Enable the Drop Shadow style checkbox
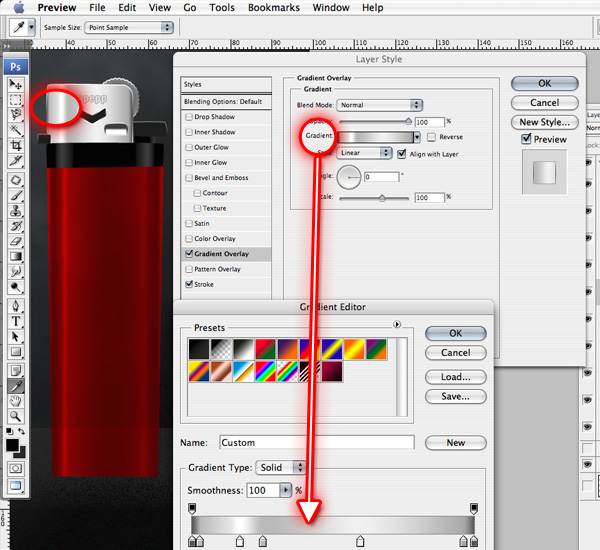Image resolution: width=600 pixels, height=550 pixels. pos(189,118)
